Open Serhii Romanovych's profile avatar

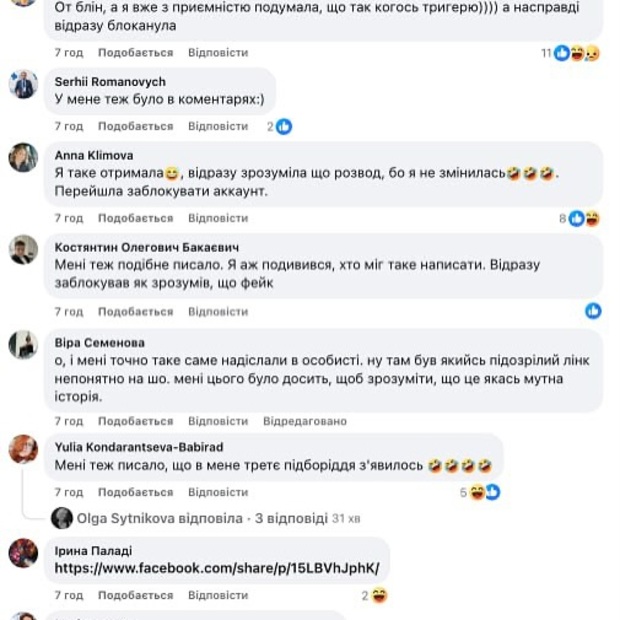click(23, 84)
